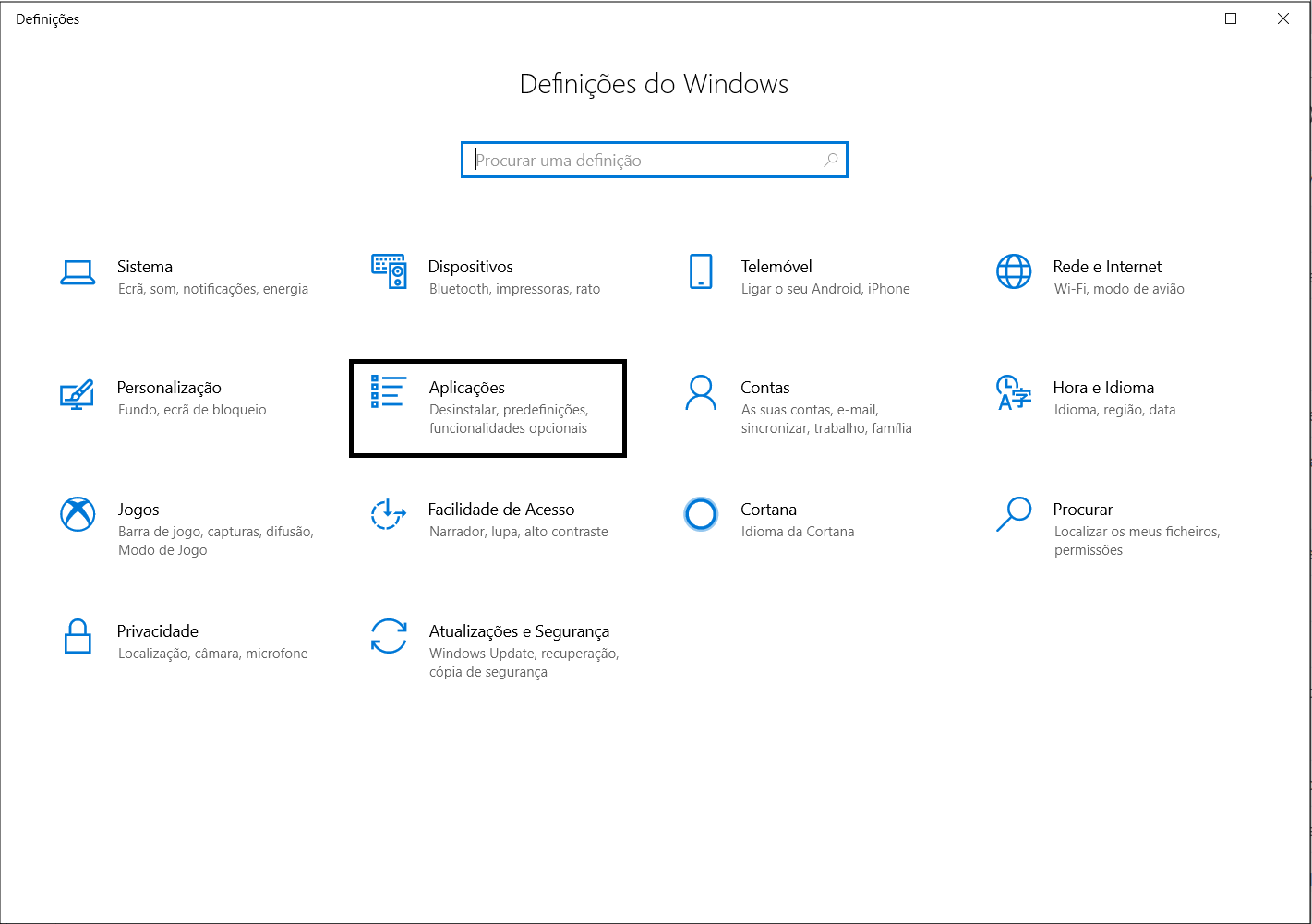Viewport: 1312px width, 924px height.
Task: Open Telemóvel settings title
Action: point(776,267)
